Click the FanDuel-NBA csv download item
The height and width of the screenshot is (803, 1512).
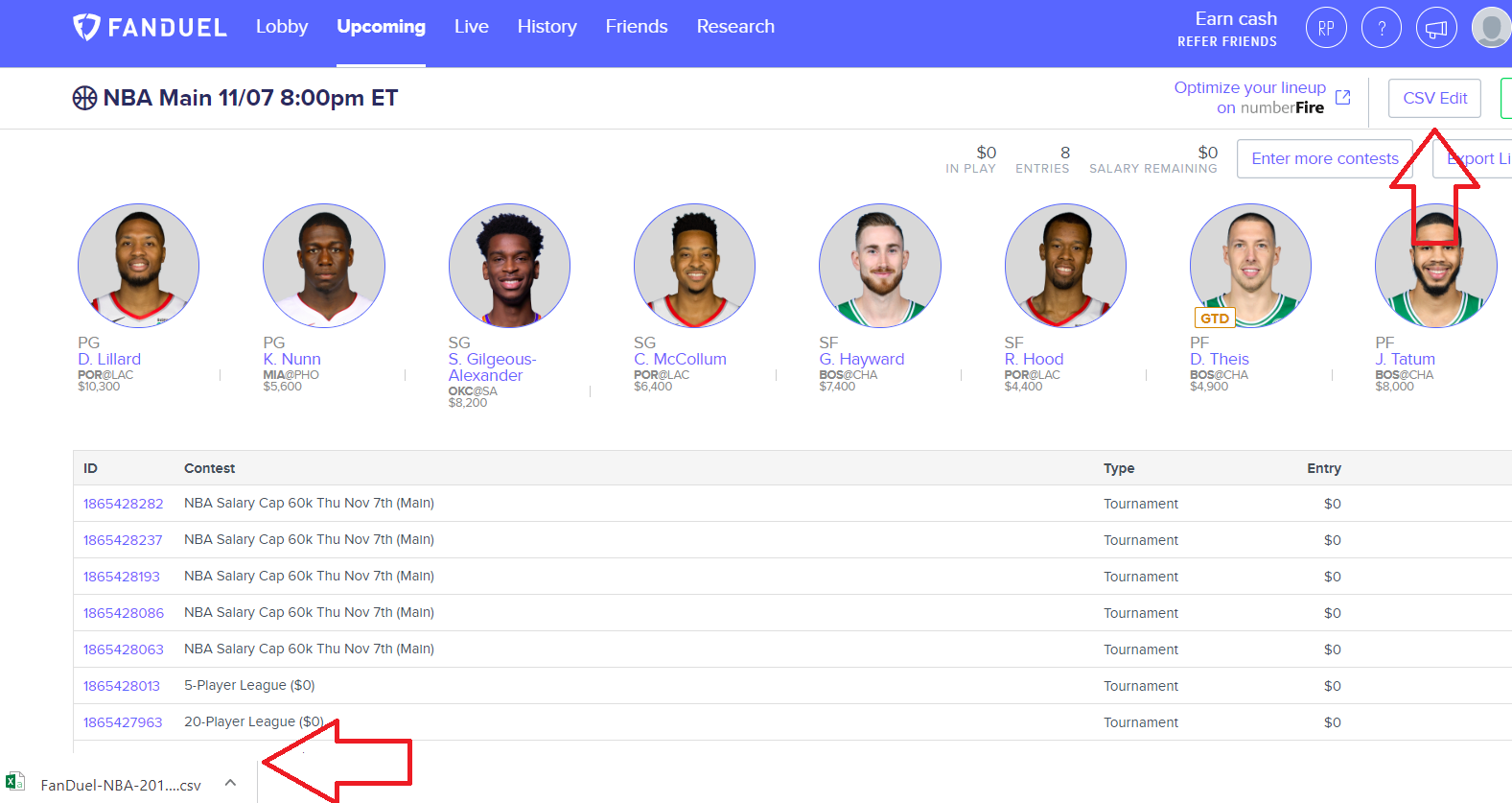(x=121, y=785)
